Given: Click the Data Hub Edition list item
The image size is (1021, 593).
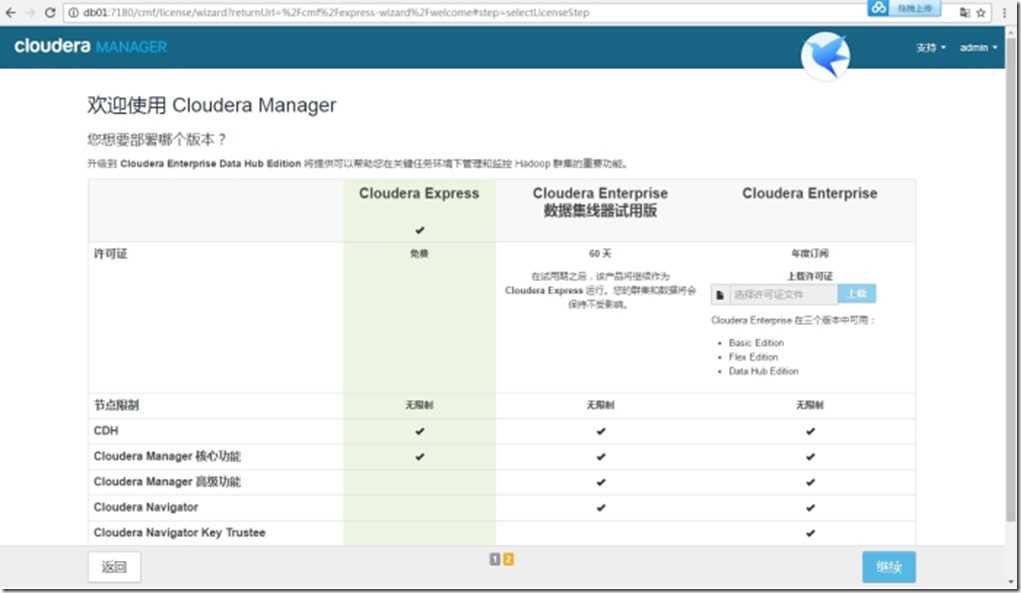Looking at the screenshot, I should [763, 372].
